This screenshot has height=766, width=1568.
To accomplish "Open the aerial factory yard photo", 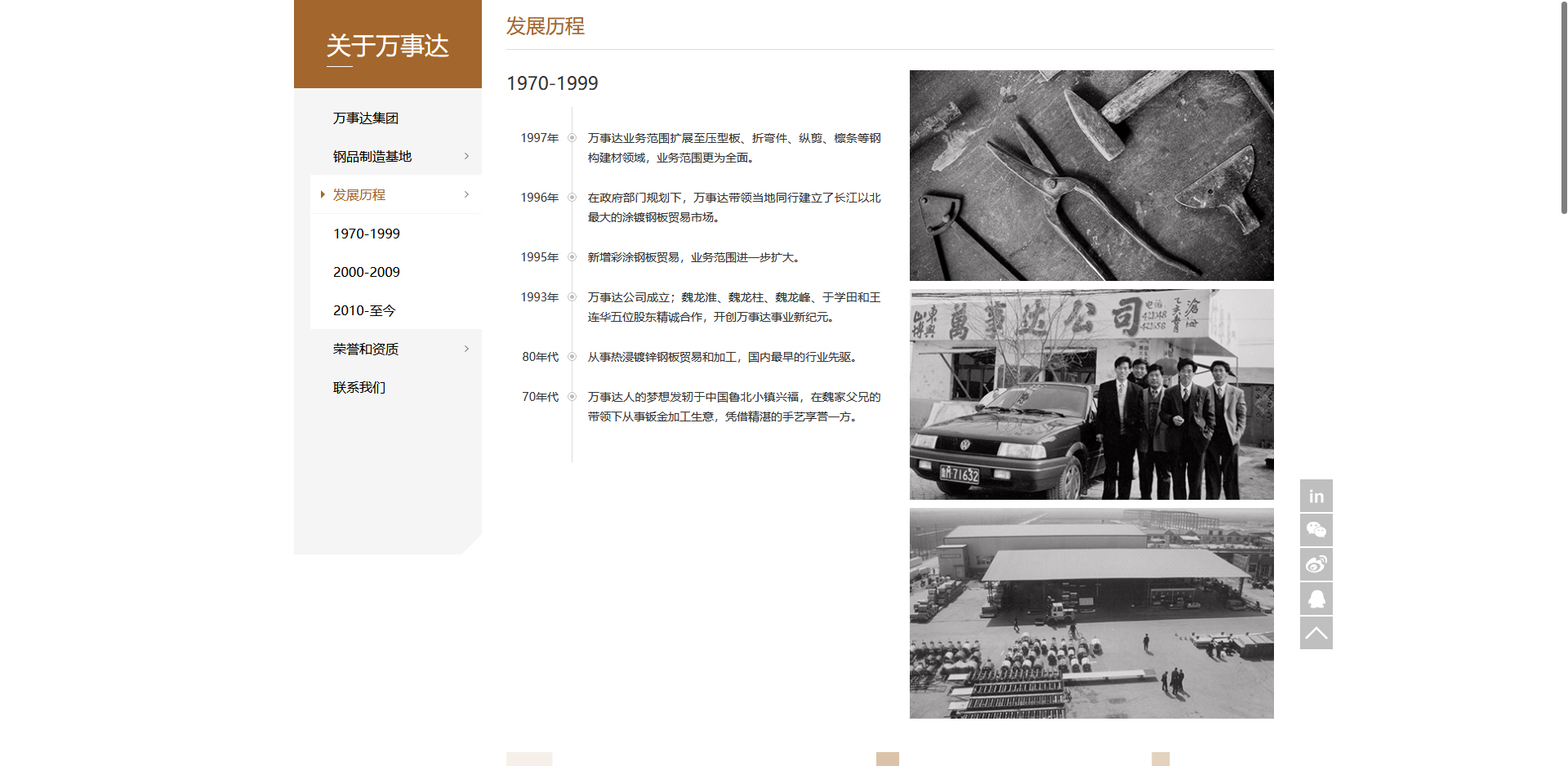I will pyautogui.click(x=1091, y=613).
